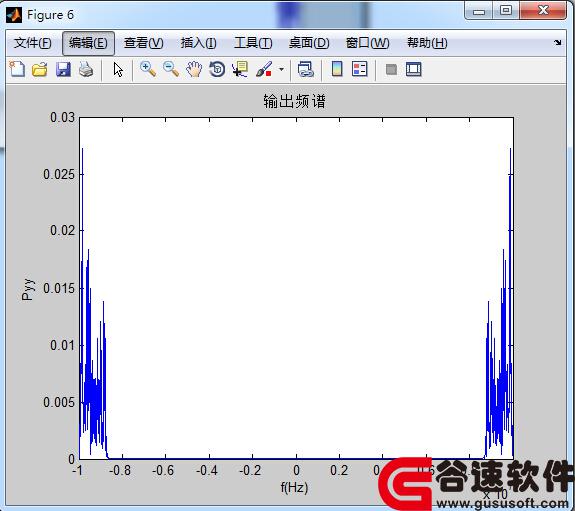Activate the Zoom In magnifier tool
This screenshot has width=575, height=511.
click(x=148, y=69)
